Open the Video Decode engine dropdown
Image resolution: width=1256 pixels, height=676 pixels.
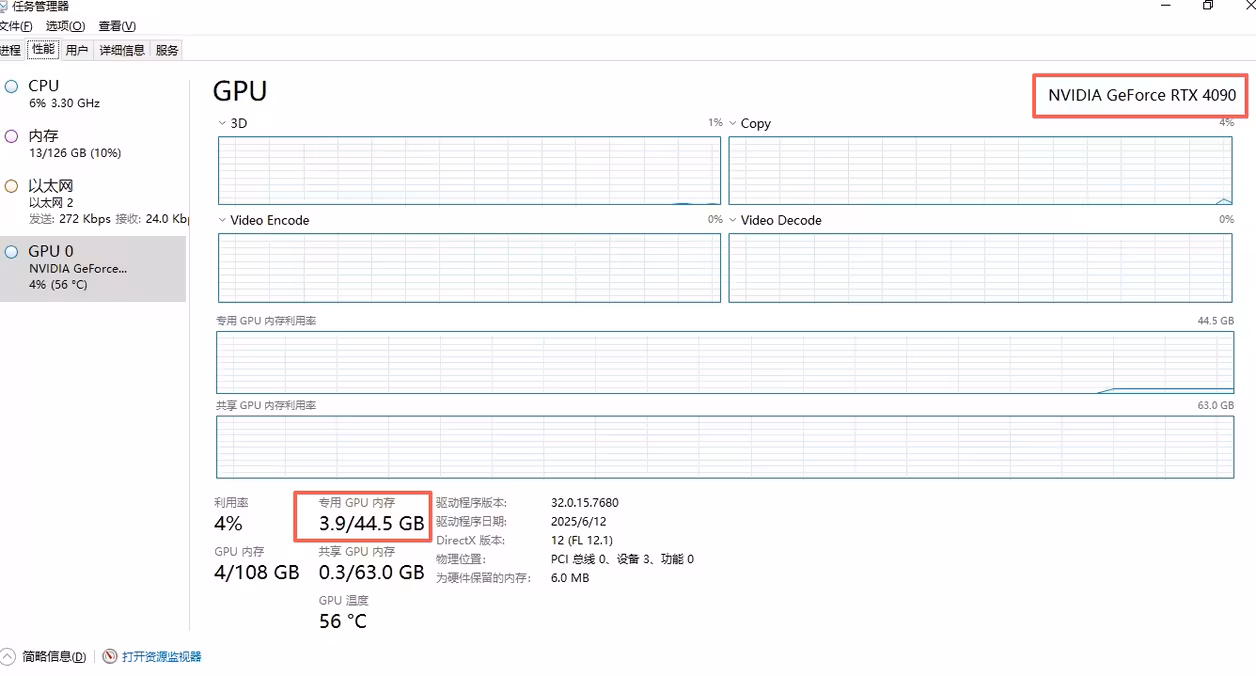click(x=733, y=220)
